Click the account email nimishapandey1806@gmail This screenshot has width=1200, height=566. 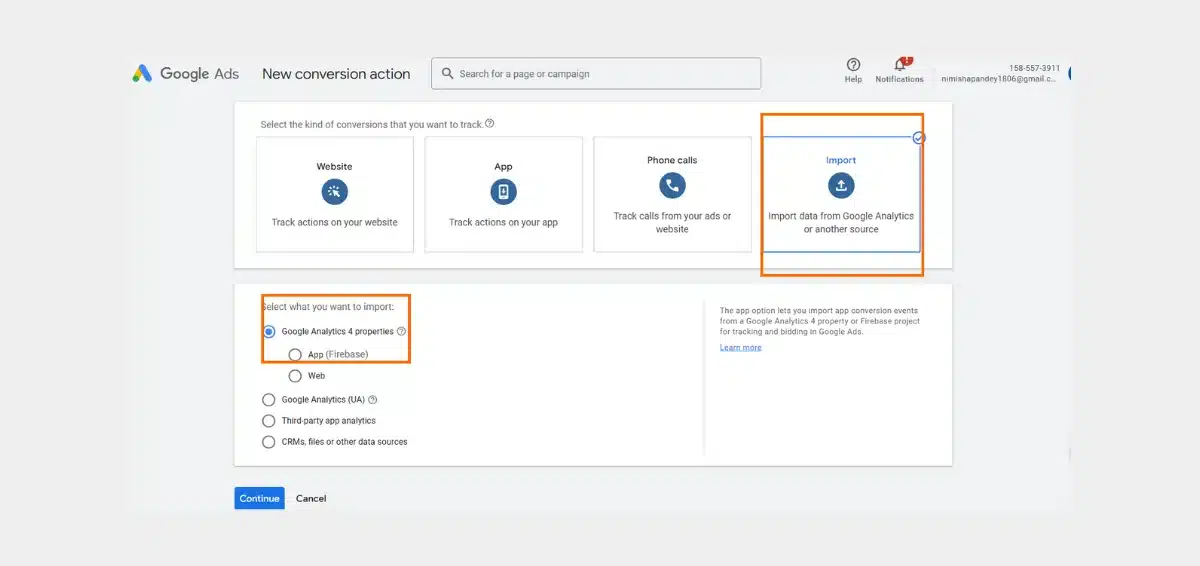997,79
